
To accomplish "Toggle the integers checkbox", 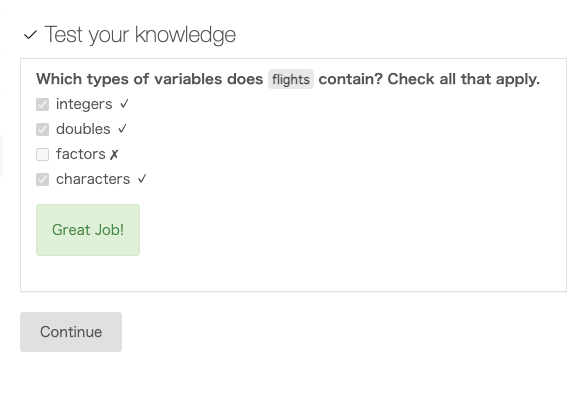I will [x=42, y=104].
